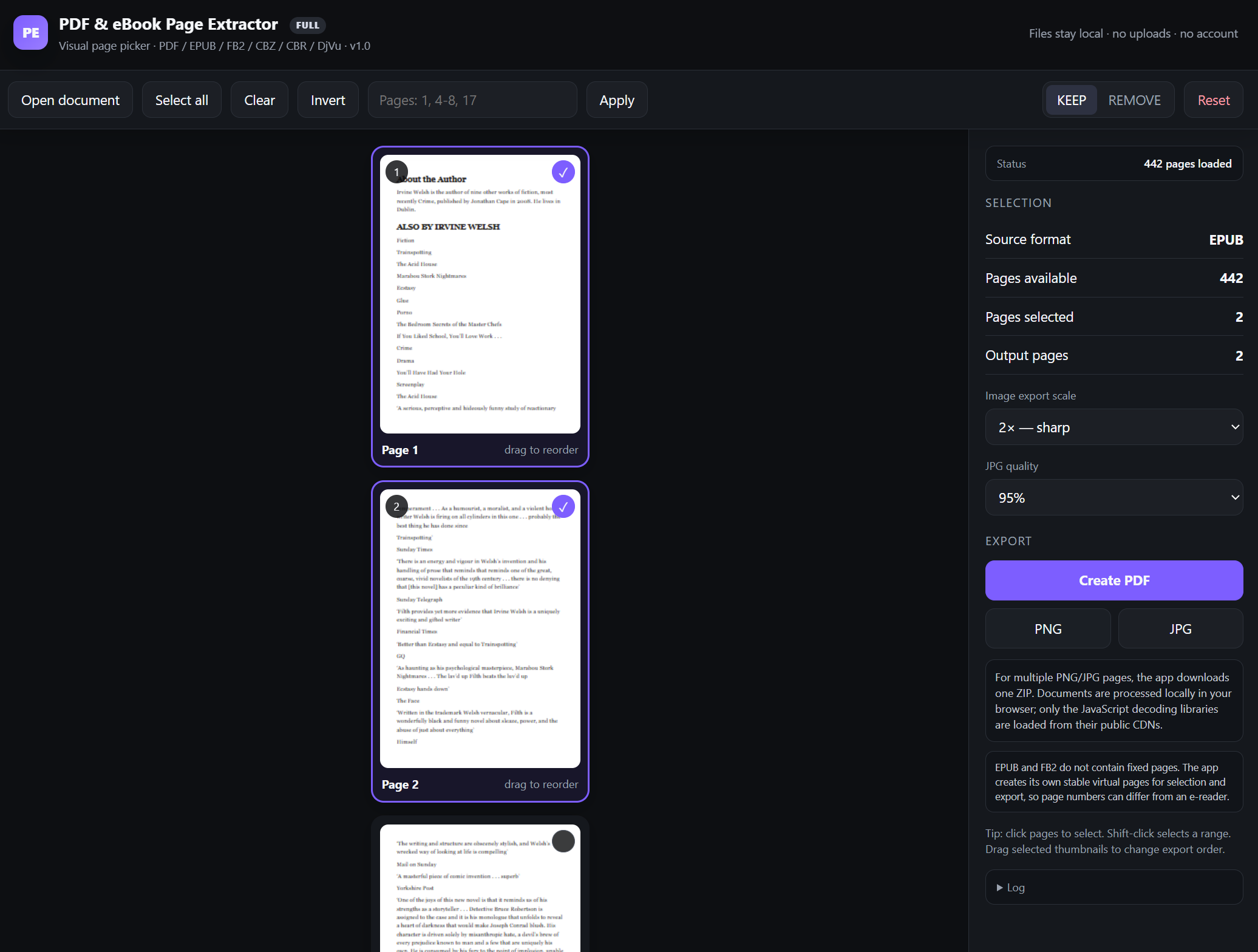Click the PE app logo icon
Image resolution: width=1258 pixels, height=952 pixels.
pyautogui.click(x=30, y=33)
